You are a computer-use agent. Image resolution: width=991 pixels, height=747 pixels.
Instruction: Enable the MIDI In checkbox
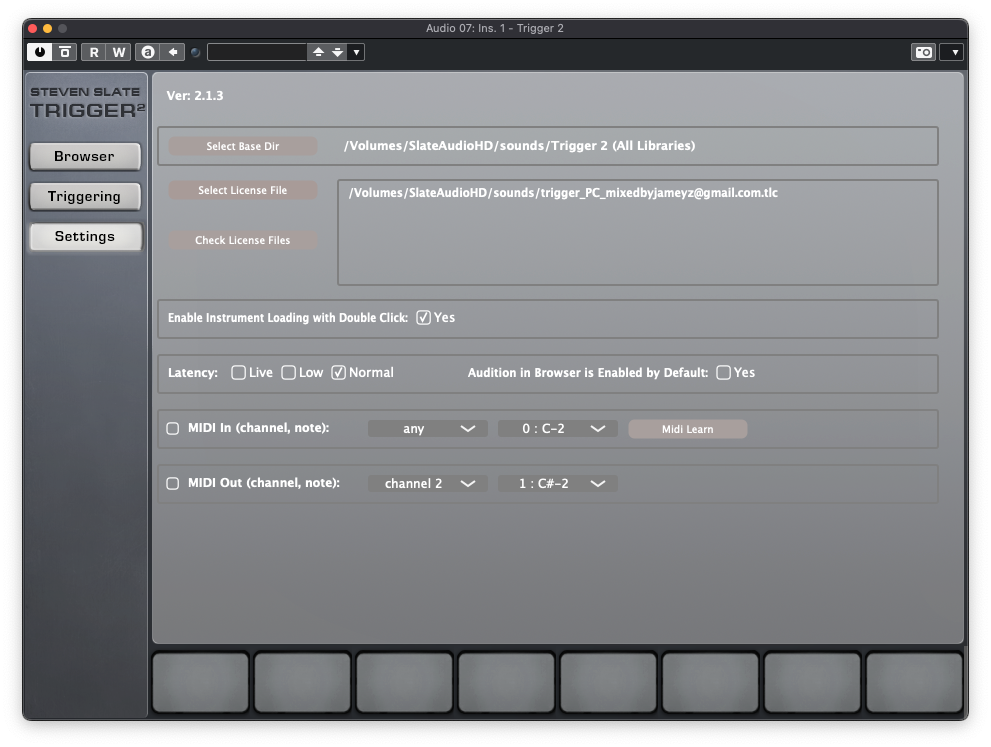pos(173,428)
